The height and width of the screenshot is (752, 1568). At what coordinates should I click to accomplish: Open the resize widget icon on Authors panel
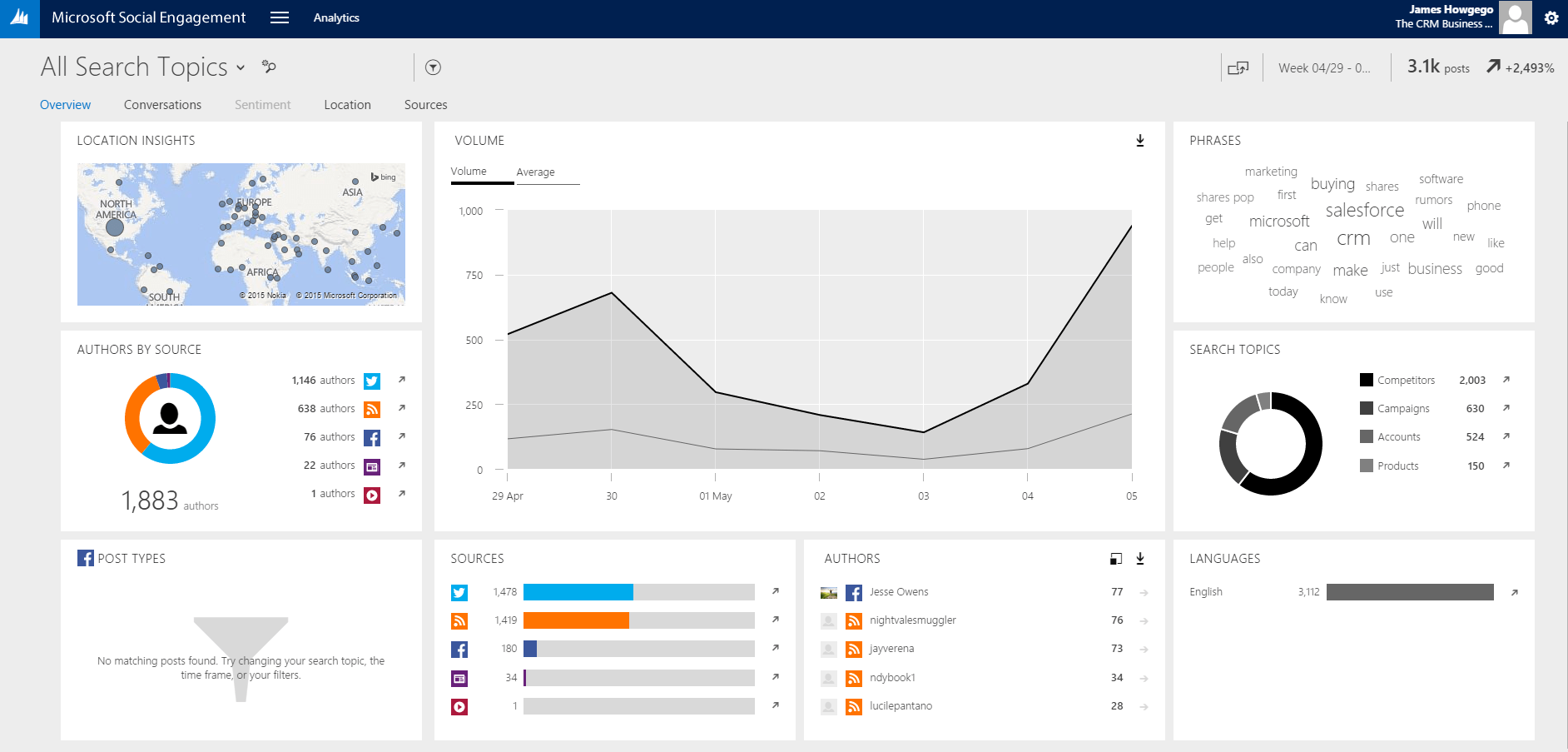click(x=1115, y=559)
